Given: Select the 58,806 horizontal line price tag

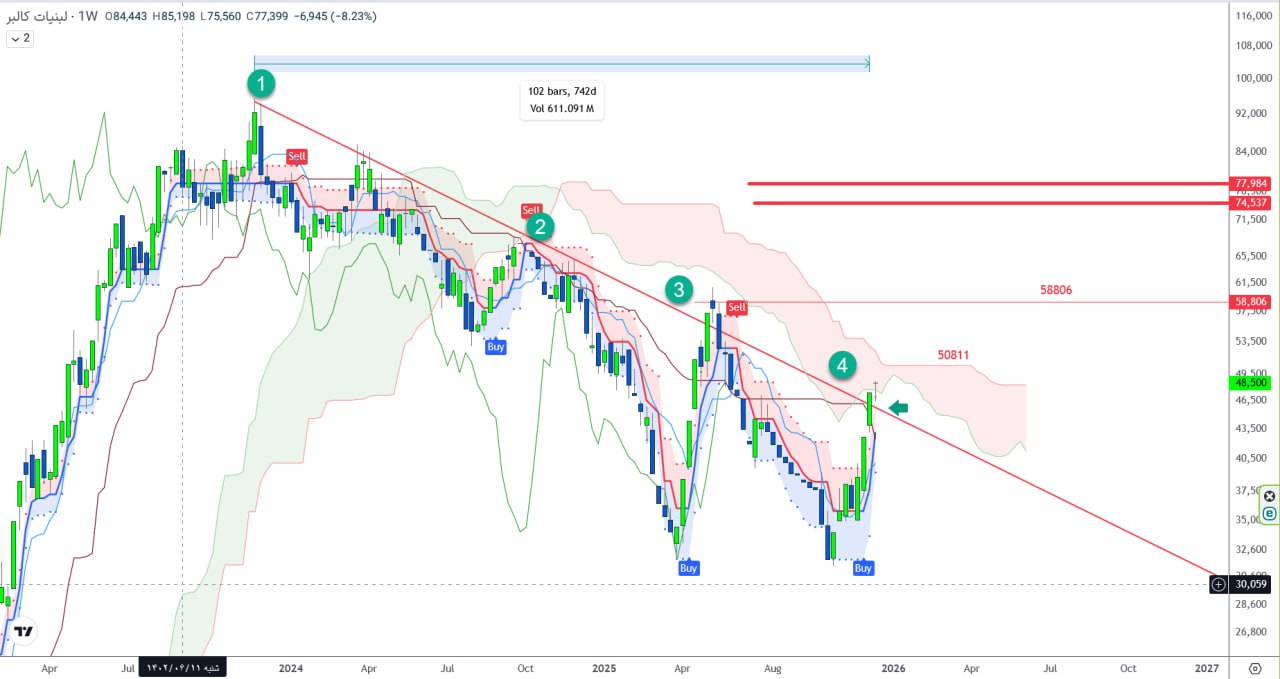Looking at the screenshot, I should click(x=1252, y=302).
